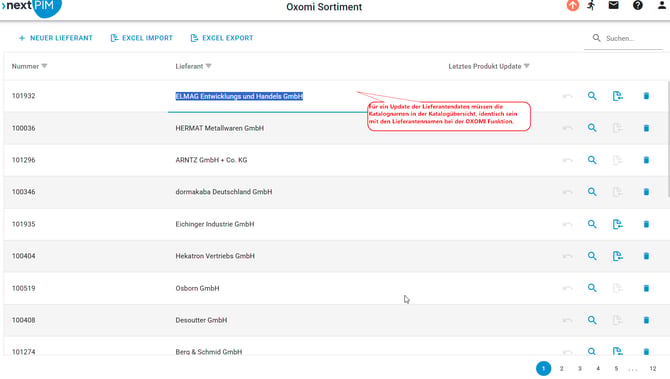670x379 pixels.
Task: Click the running person icon in header
Action: (x=592, y=6)
